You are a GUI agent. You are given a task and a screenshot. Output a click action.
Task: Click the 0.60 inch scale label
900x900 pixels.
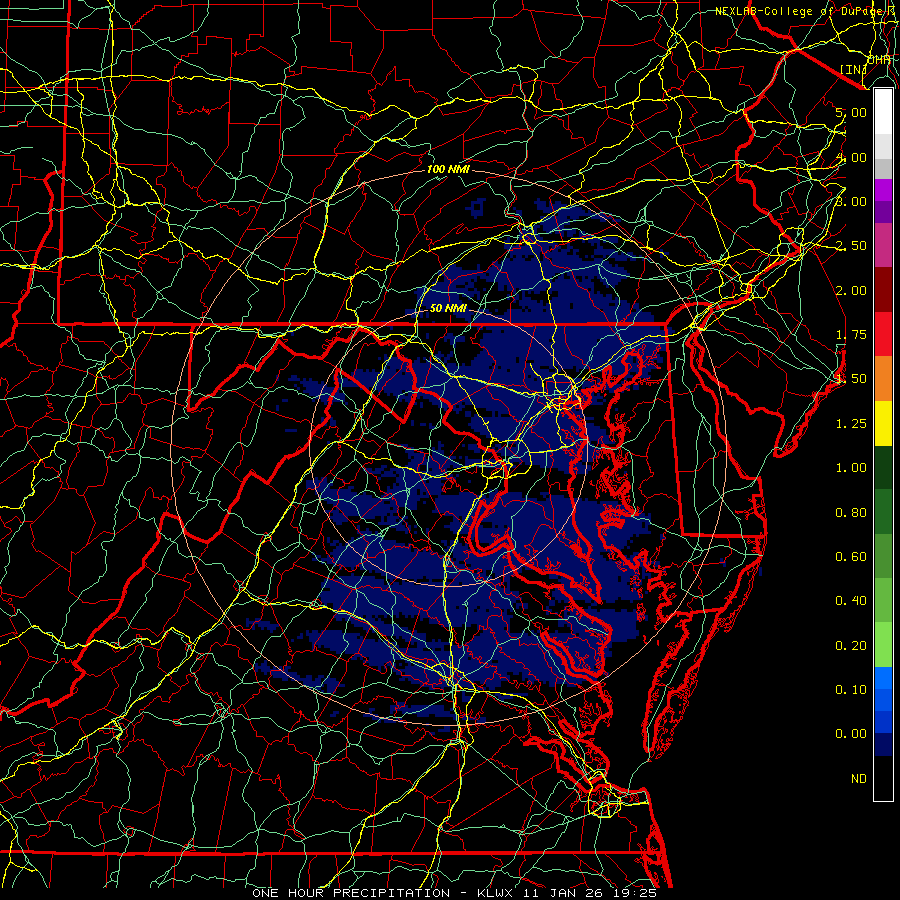(x=851, y=557)
